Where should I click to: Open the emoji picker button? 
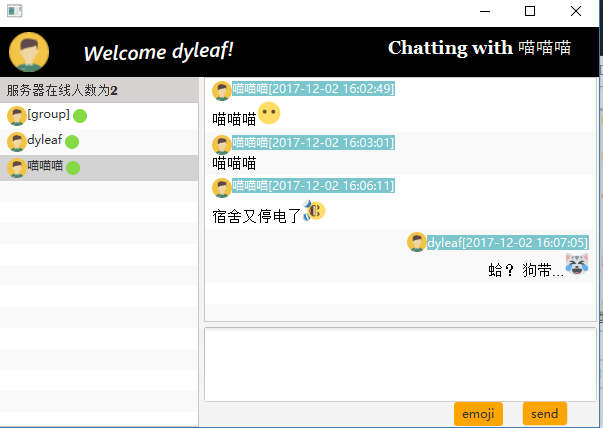(x=478, y=414)
